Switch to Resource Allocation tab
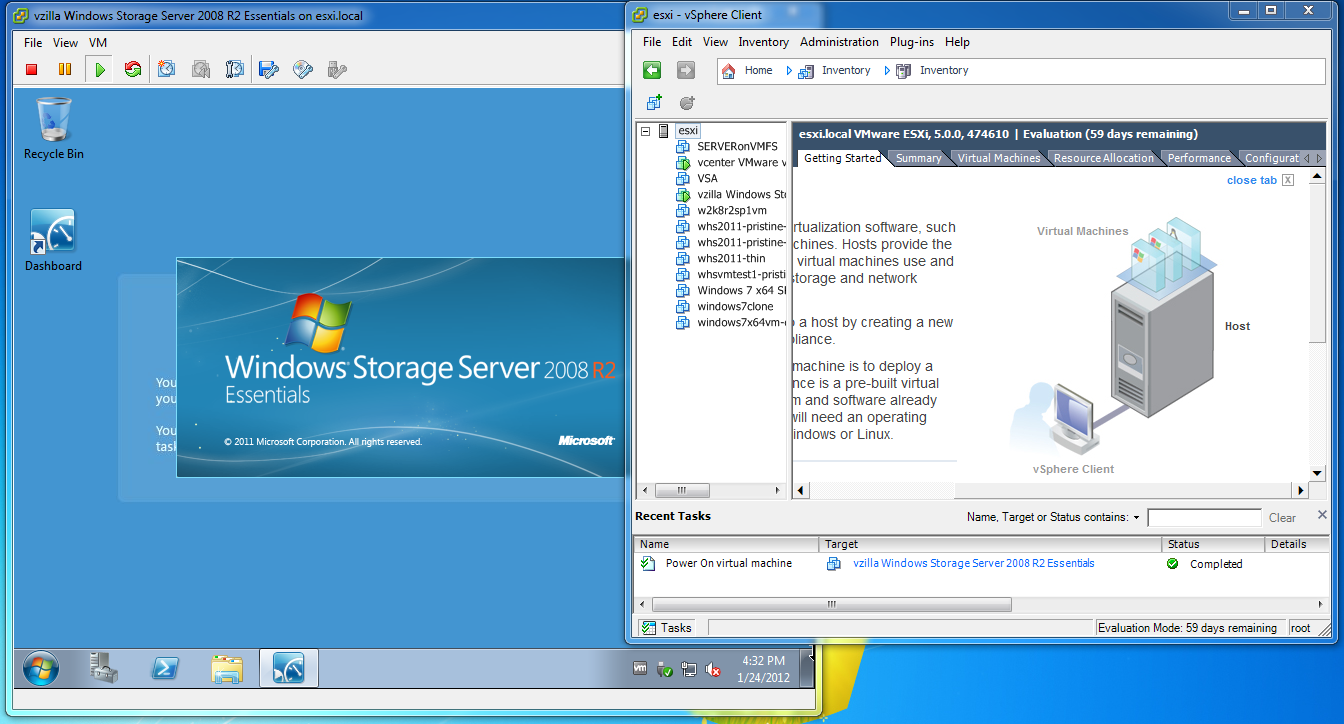Image resolution: width=1344 pixels, height=724 pixels. click(1103, 158)
